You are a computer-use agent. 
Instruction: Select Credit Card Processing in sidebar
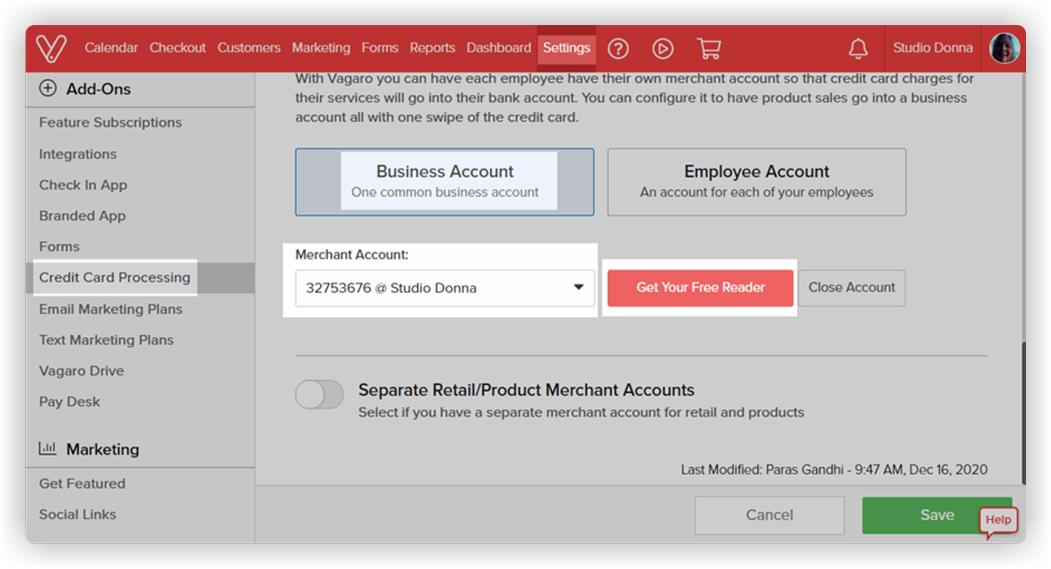coord(115,277)
